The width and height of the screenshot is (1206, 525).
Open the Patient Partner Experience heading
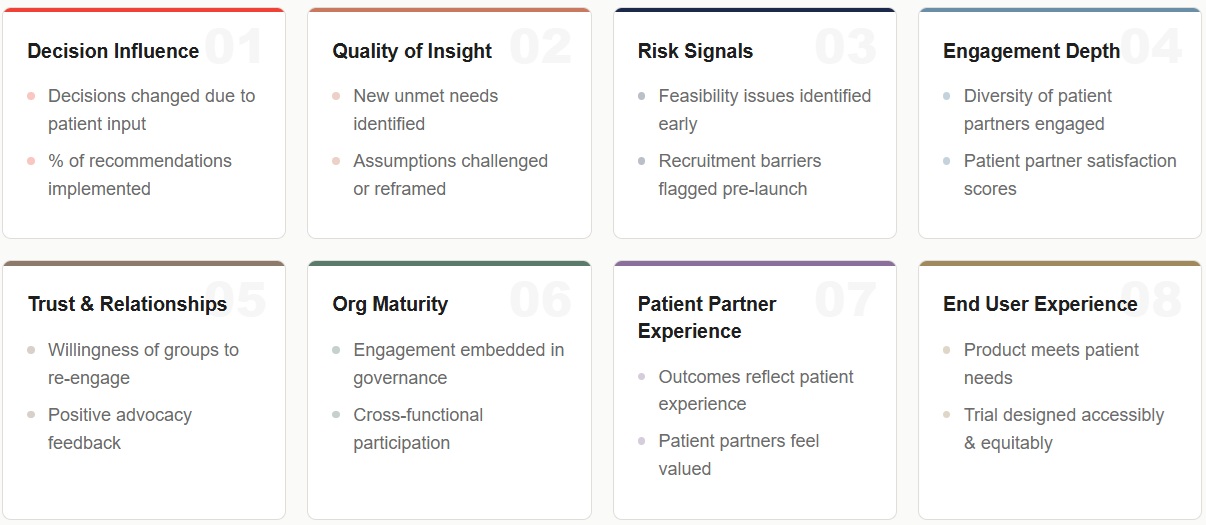coord(707,317)
